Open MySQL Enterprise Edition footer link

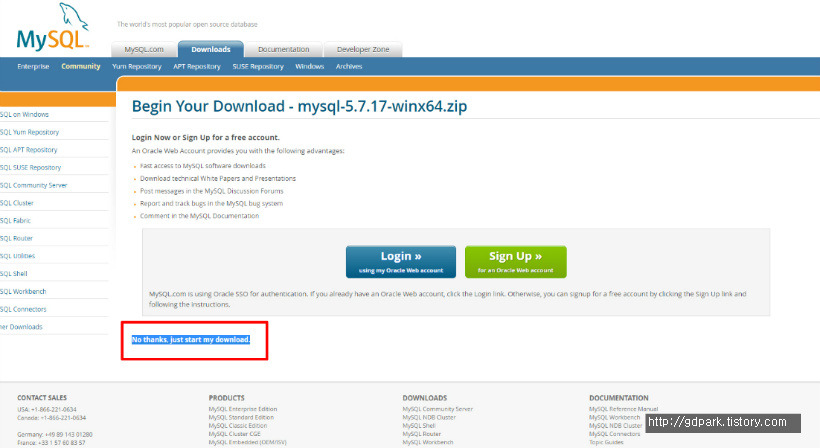pos(243,409)
